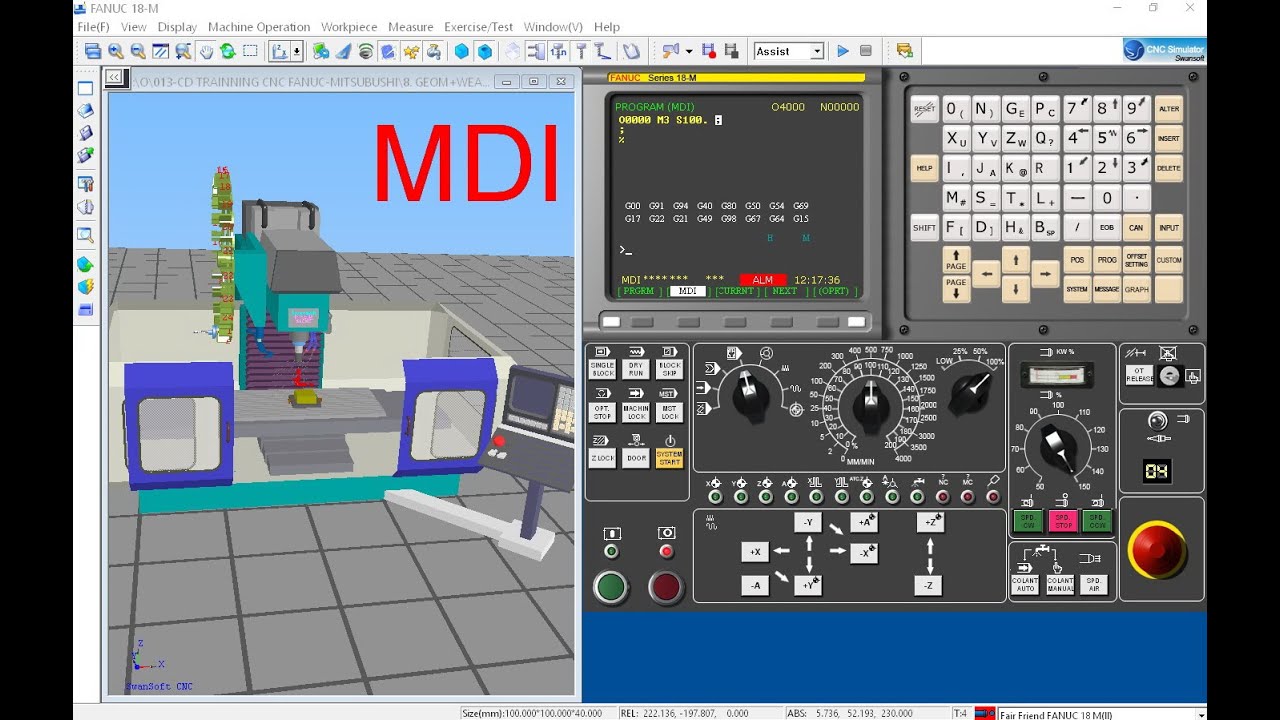Select the MDI softkey tab on CNC screen
Image resolution: width=1280 pixels, height=720 pixels.
click(x=687, y=291)
